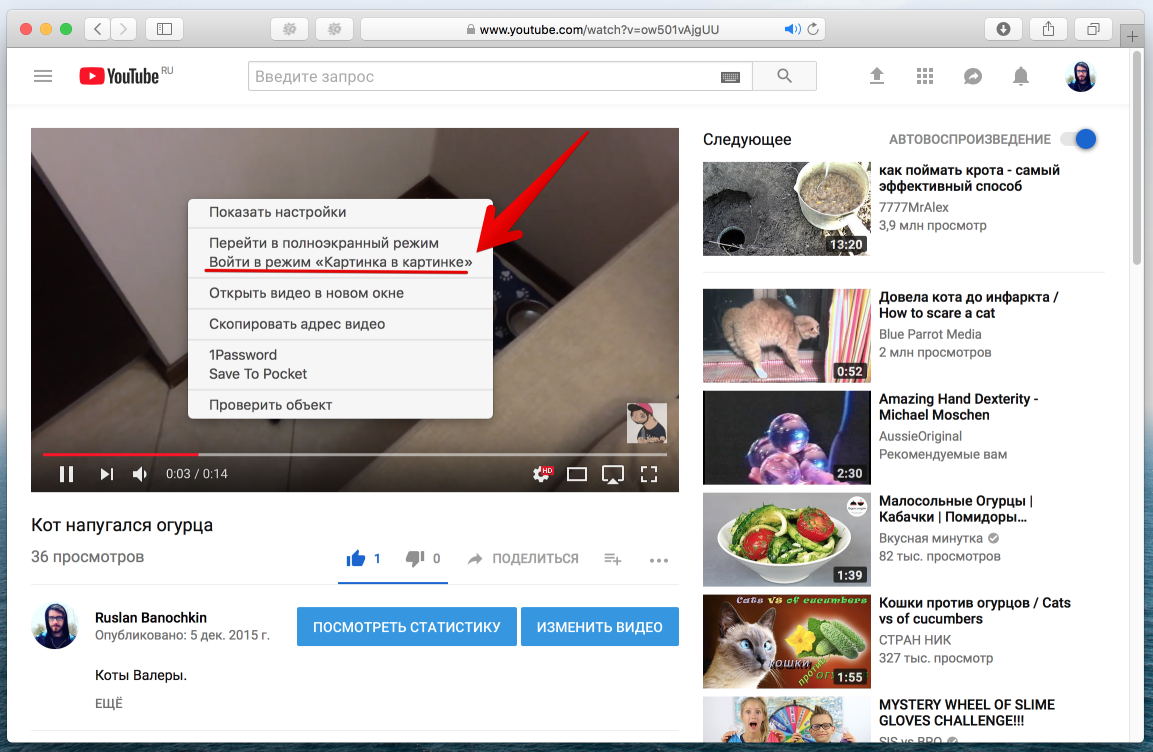Open the account avatar menu
The width and height of the screenshot is (1153, 752).
(1080, 76)
